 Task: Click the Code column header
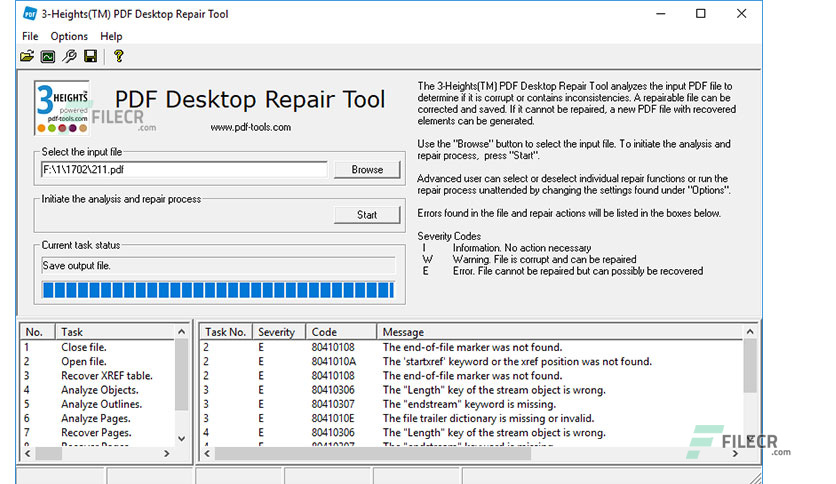click(x=341, y=332)
